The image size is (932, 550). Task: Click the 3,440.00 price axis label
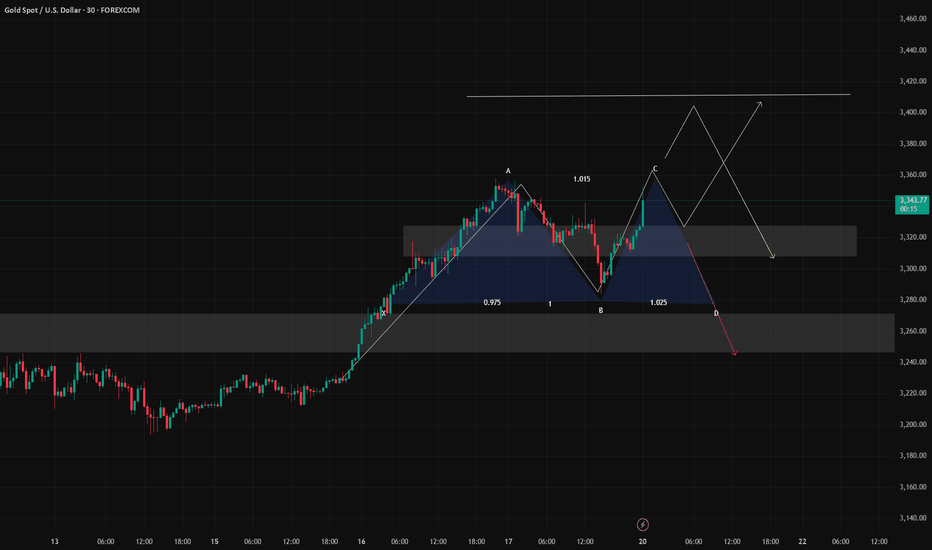point(912,50)
